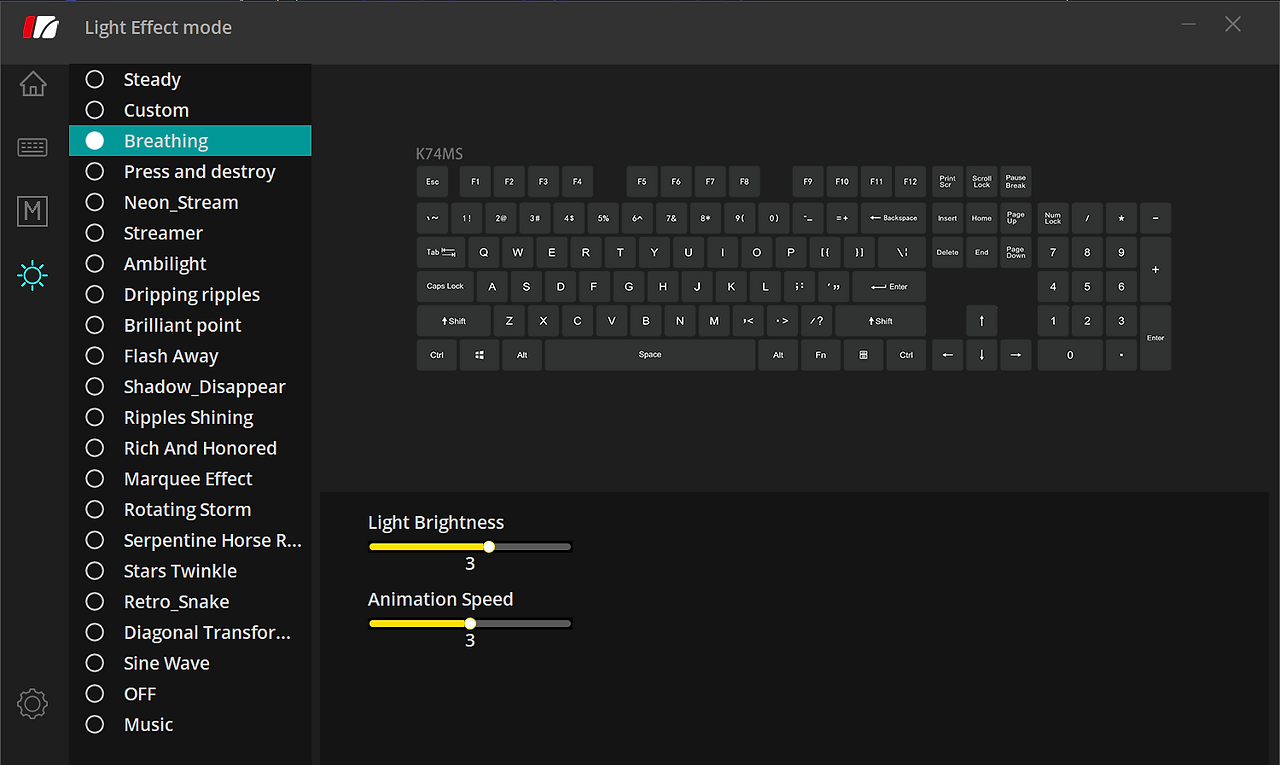
Task: Click the Windows logo key on the keyboard
Action: [479, 355]
